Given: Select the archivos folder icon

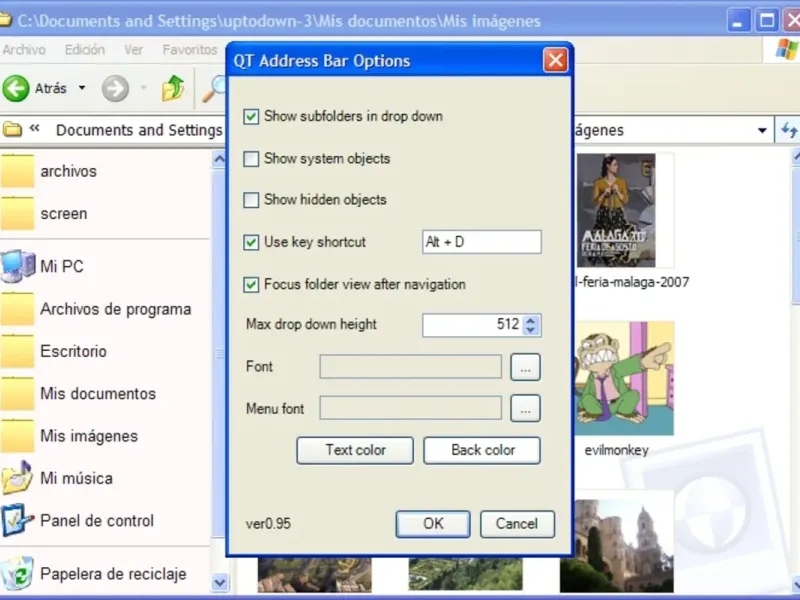Looking at the screenshot, I should point(18,171).
